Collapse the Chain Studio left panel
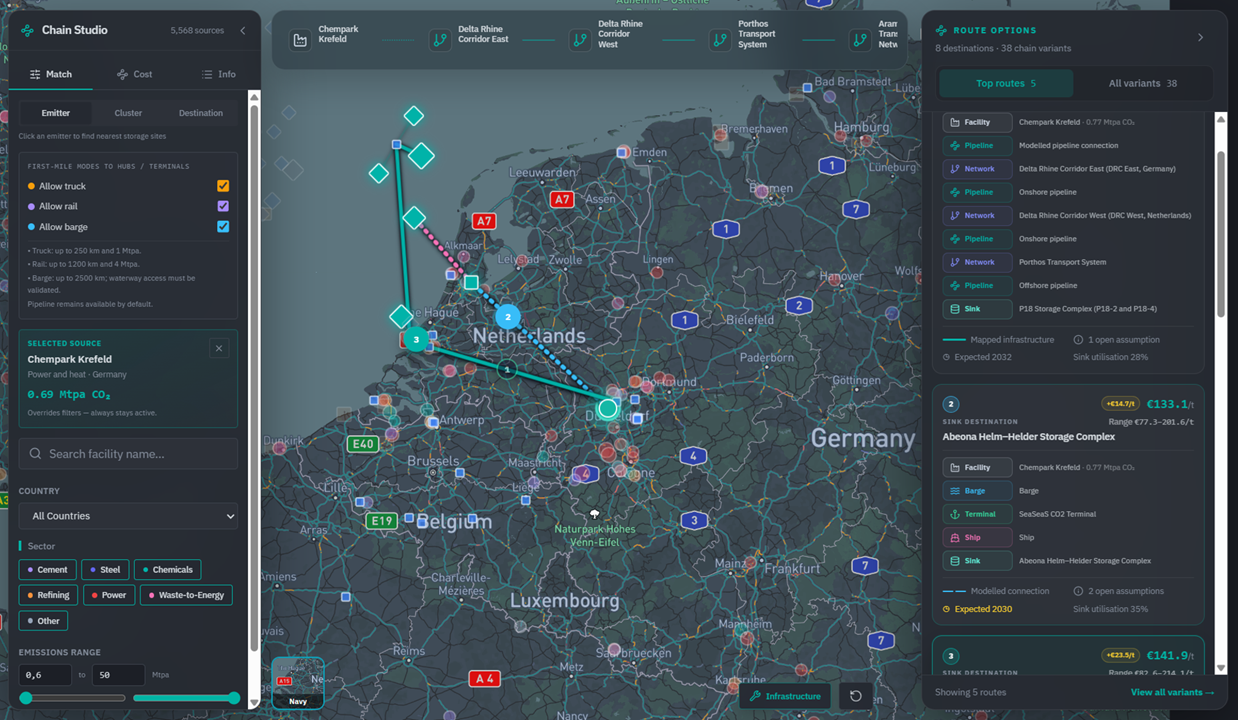 (x=242, y=31)
